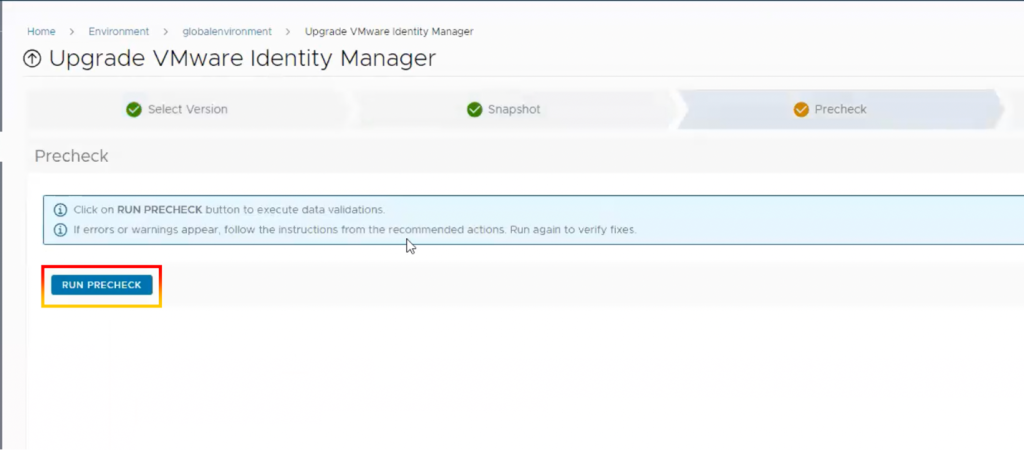Click orange checkmark icon beside Precheck step
The height and width of the screenshot is (453, 1024).
(801, 110)
